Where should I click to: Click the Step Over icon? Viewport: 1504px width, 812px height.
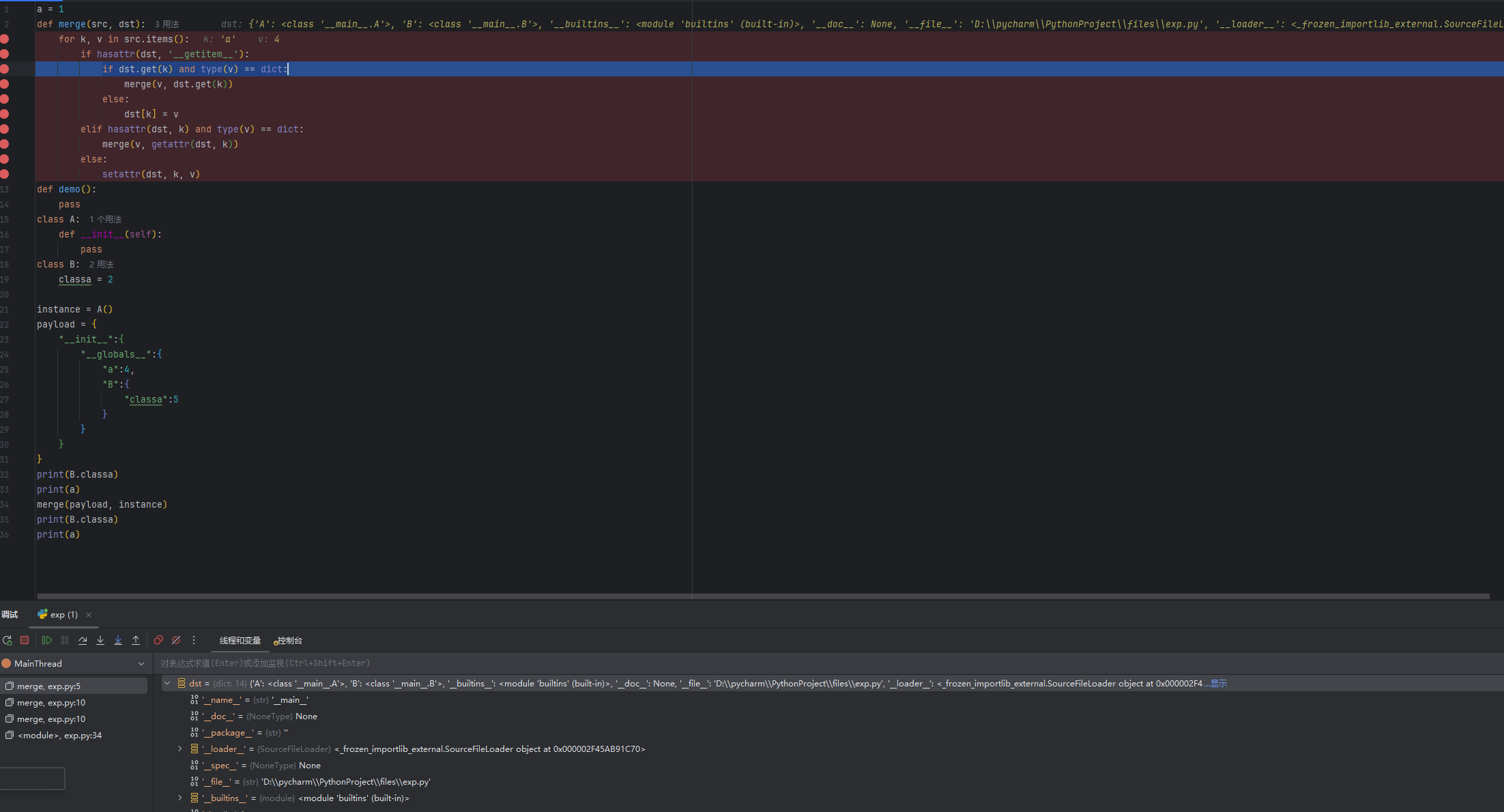pos(83,640)
